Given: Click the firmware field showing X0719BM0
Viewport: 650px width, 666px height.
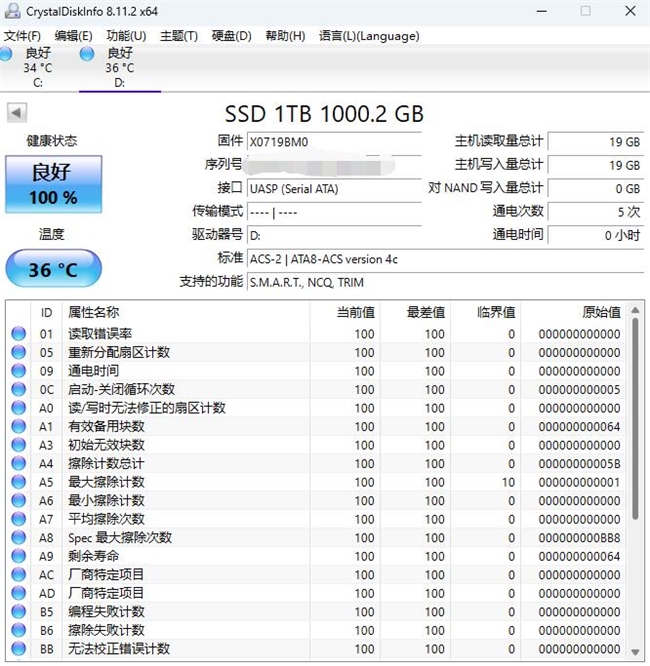Looking at the screenshot, I should click(x=334, y=141).
